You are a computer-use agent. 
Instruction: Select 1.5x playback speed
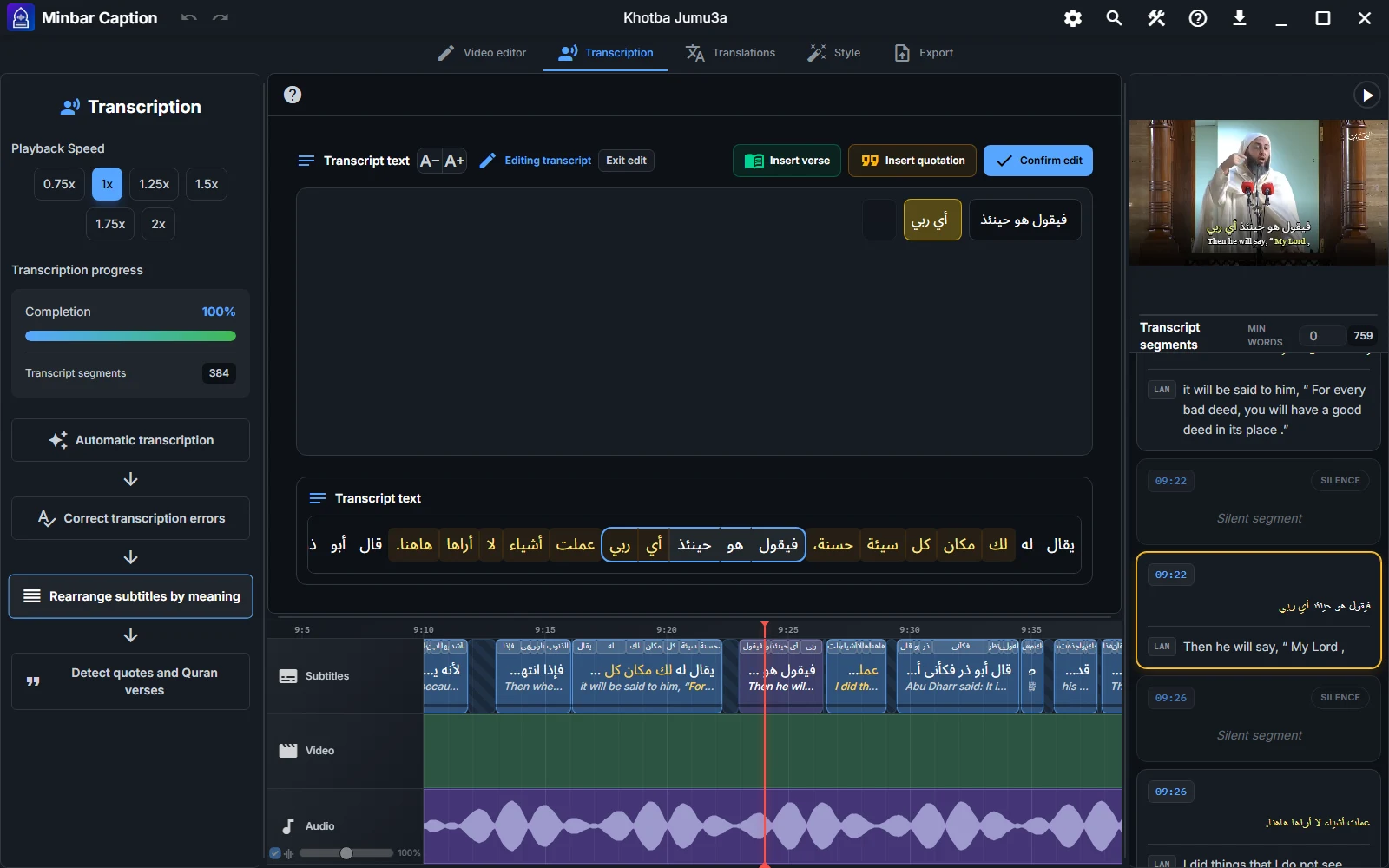(x=207, y=184)
